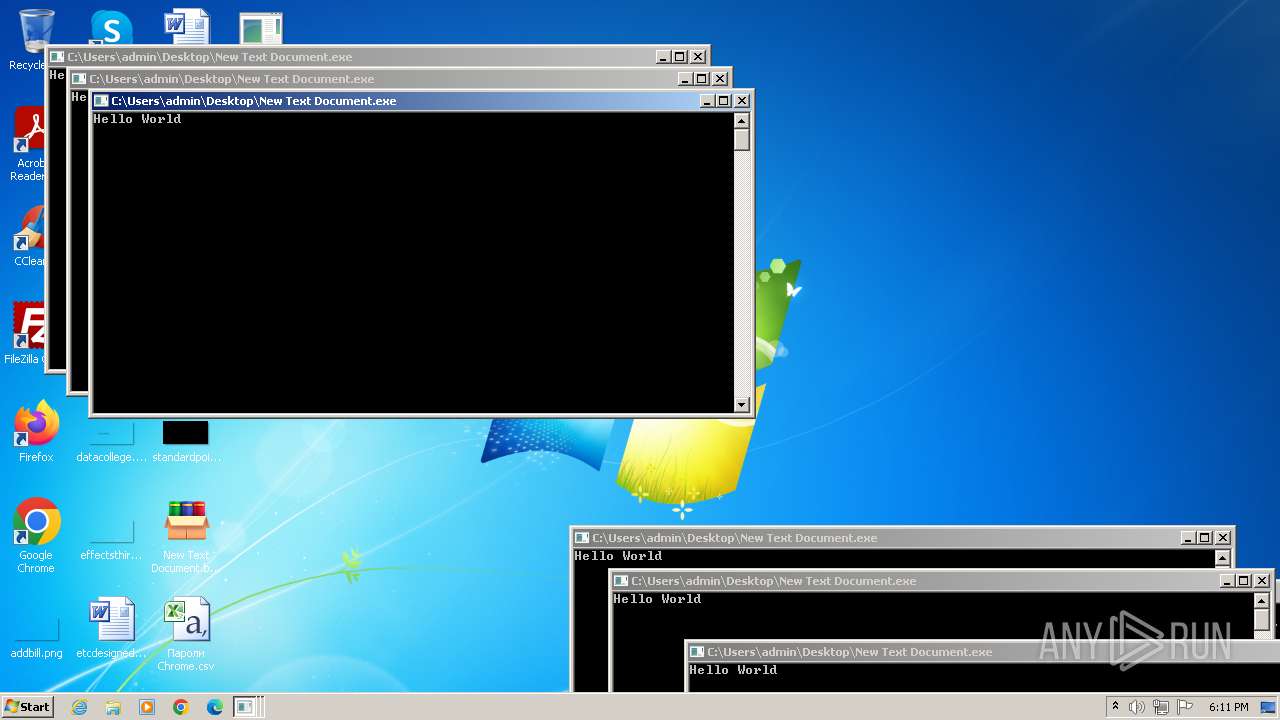Maximize the active console window
Image resolution: width=1280 pixels, height=720 pixels.
pos(724,101)
